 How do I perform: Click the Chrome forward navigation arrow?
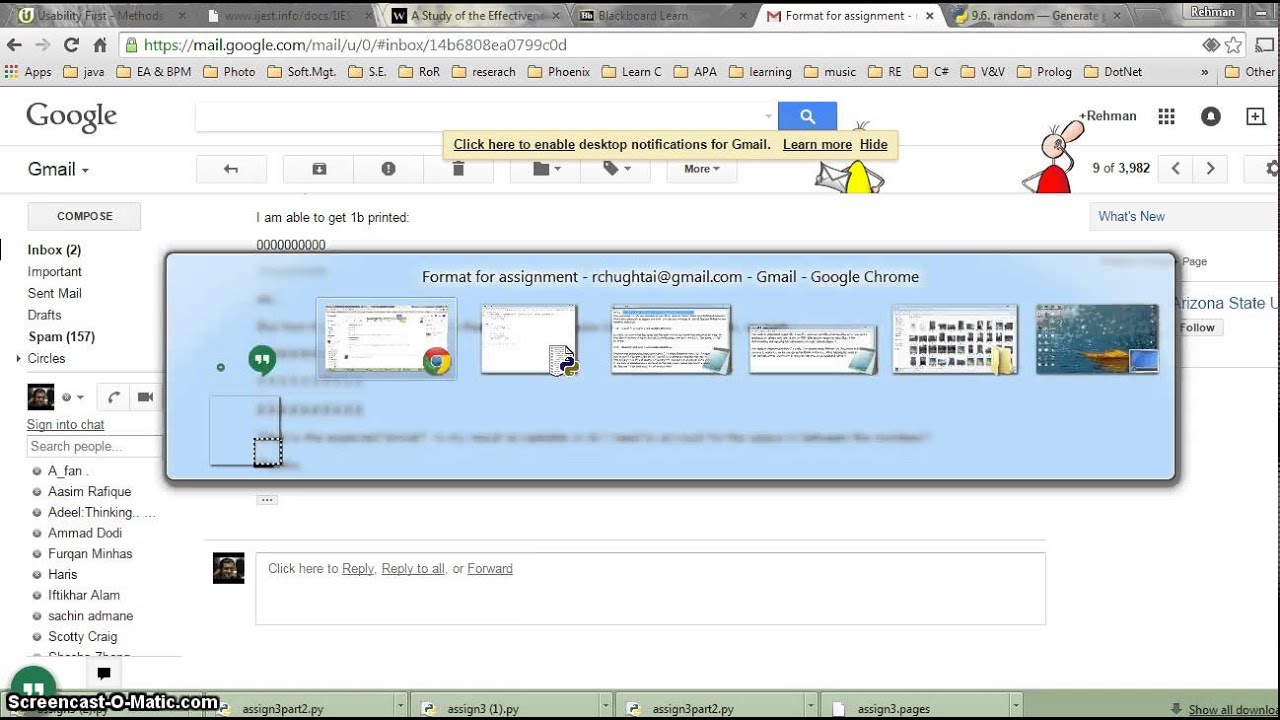point(42,45)
